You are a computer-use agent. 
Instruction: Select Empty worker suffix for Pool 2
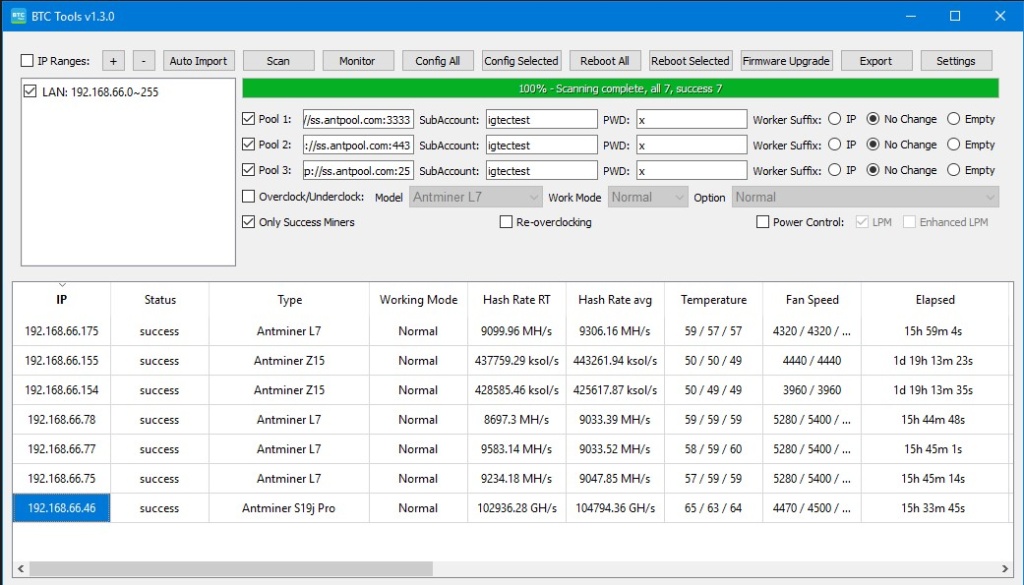pos(953,144)
